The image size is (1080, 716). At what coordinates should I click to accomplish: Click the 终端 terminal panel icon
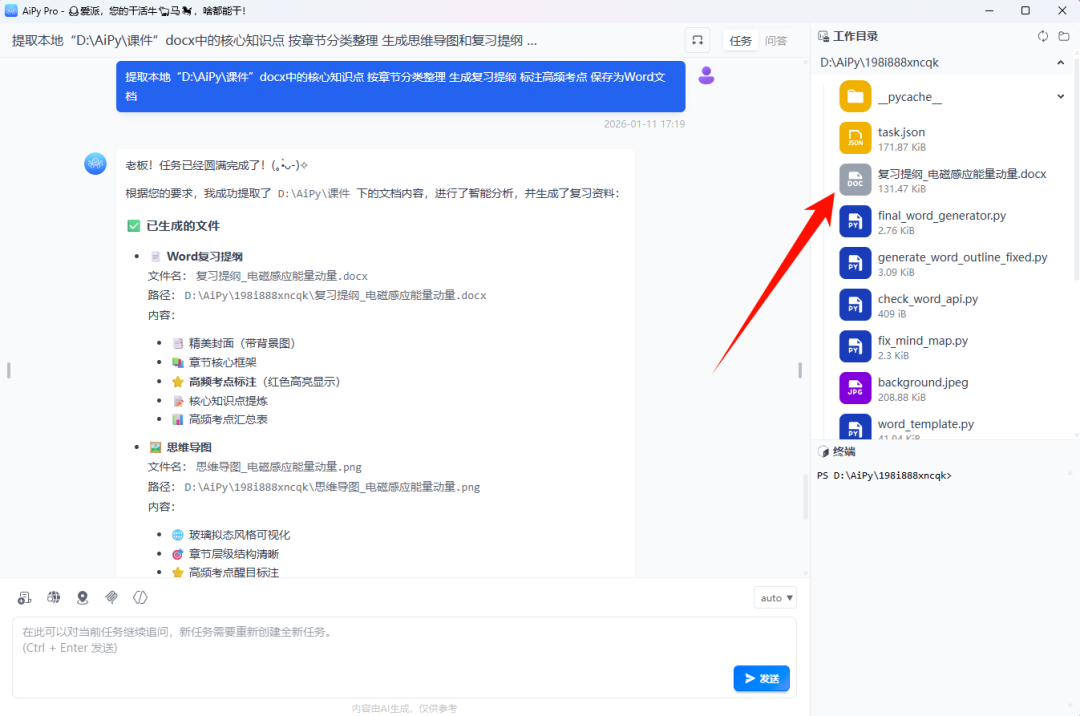pos(823,452)
